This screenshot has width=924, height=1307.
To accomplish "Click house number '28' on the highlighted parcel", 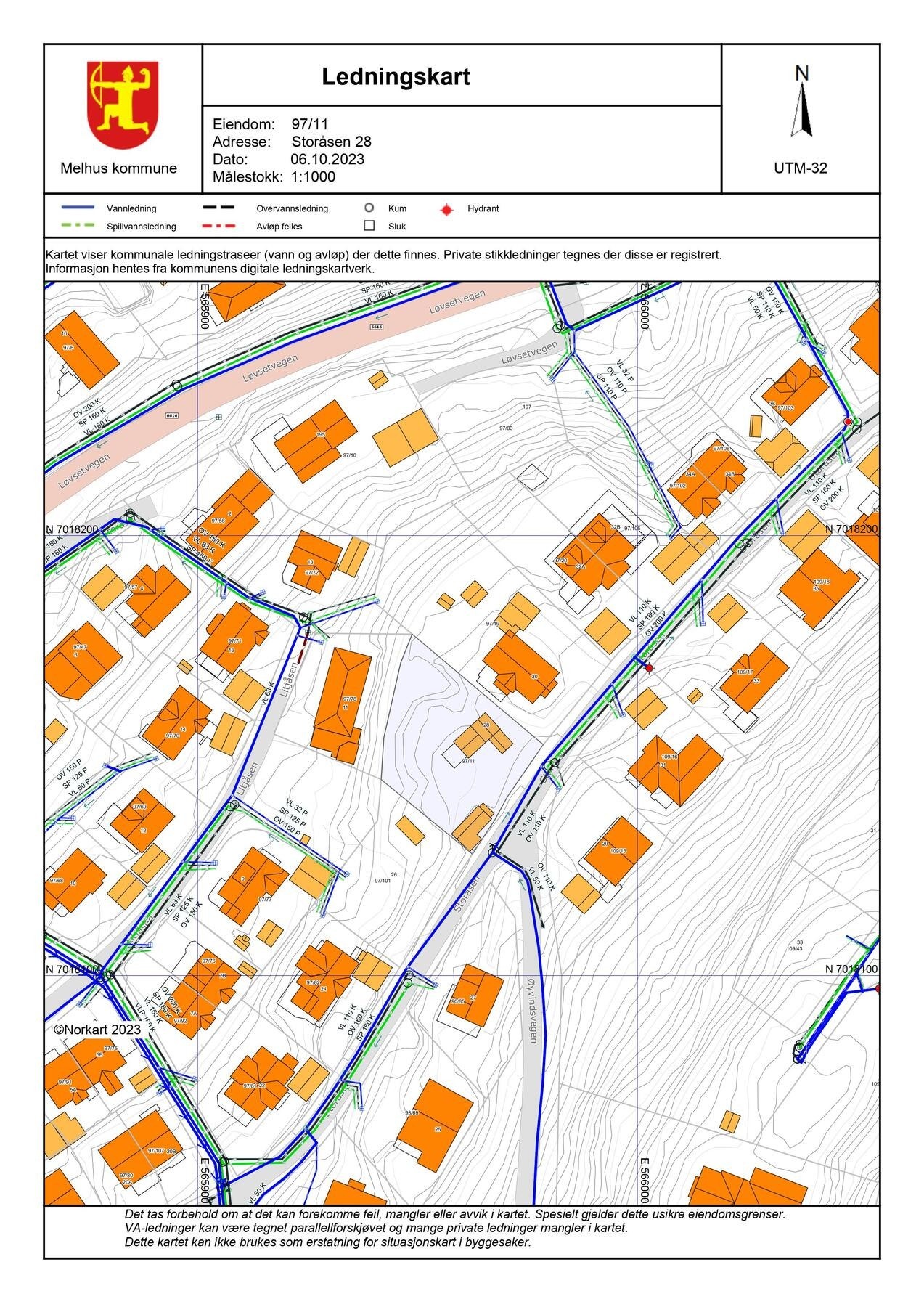I will (486, 725).
